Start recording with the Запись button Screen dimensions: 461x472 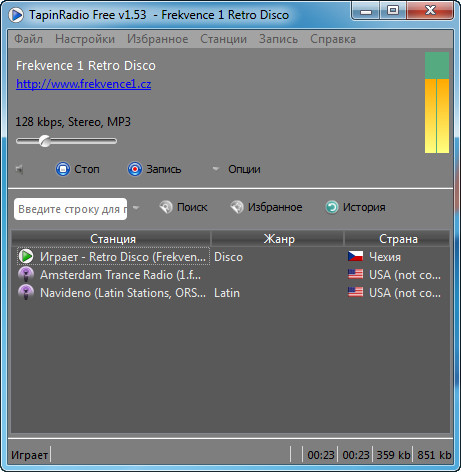[x=155, y=169]
